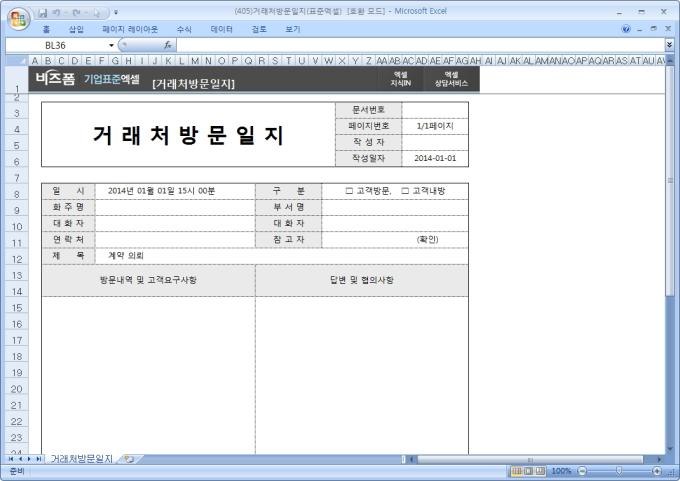Close the workbook using ribbon X
The height and width of the screenshot is (481, 680).
click(x=668, y=29)
